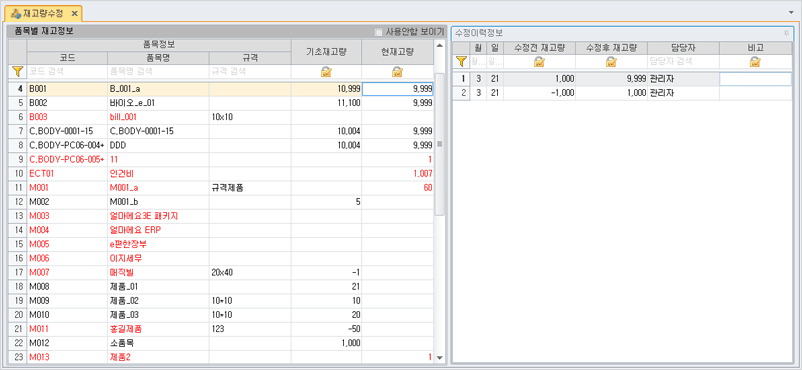The width and height of the screenshot is (802, 370).
Task: Click the 10,999 기초재고량 cell
Action: coord(326,89)
